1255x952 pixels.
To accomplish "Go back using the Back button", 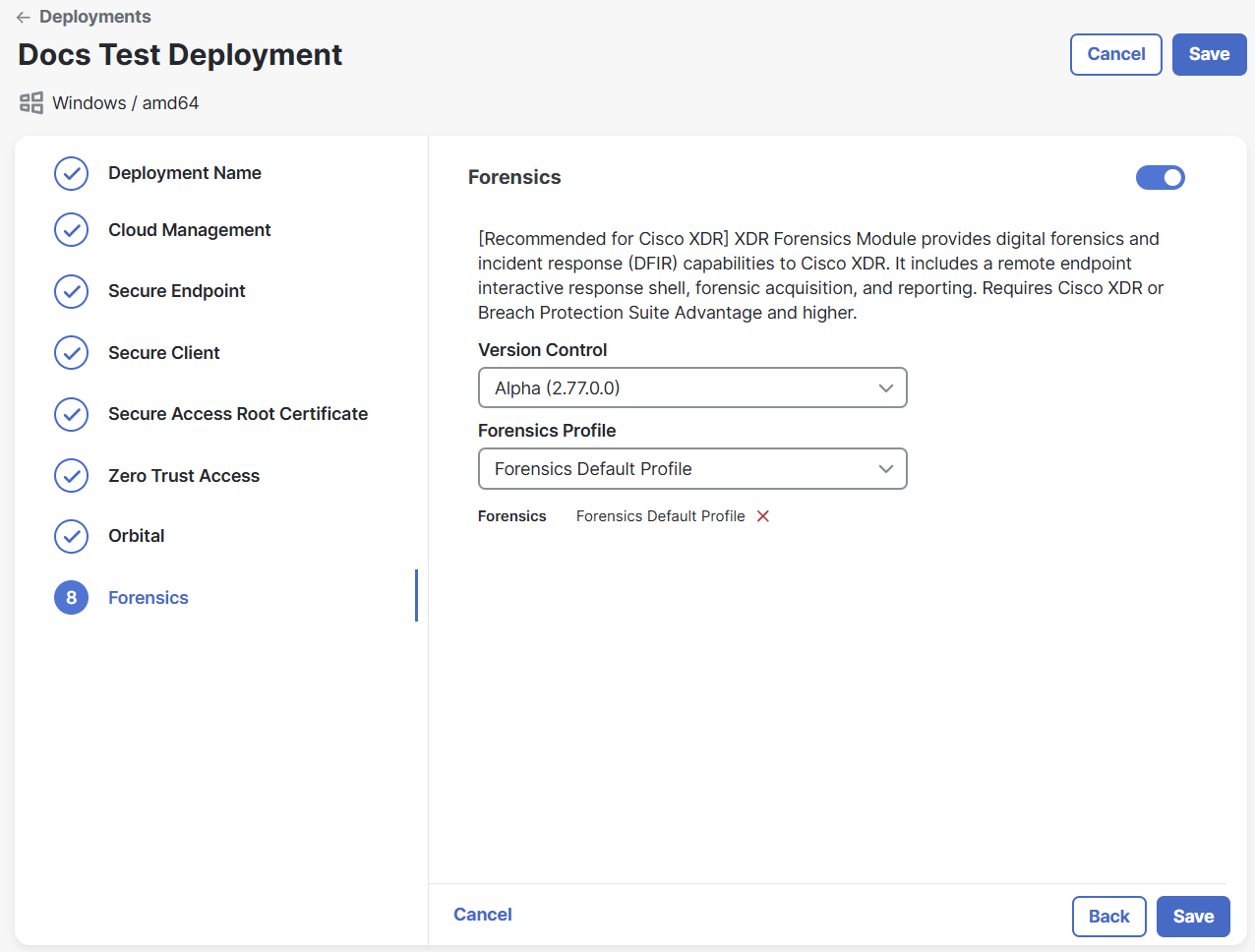I will tap(1108, 916).
